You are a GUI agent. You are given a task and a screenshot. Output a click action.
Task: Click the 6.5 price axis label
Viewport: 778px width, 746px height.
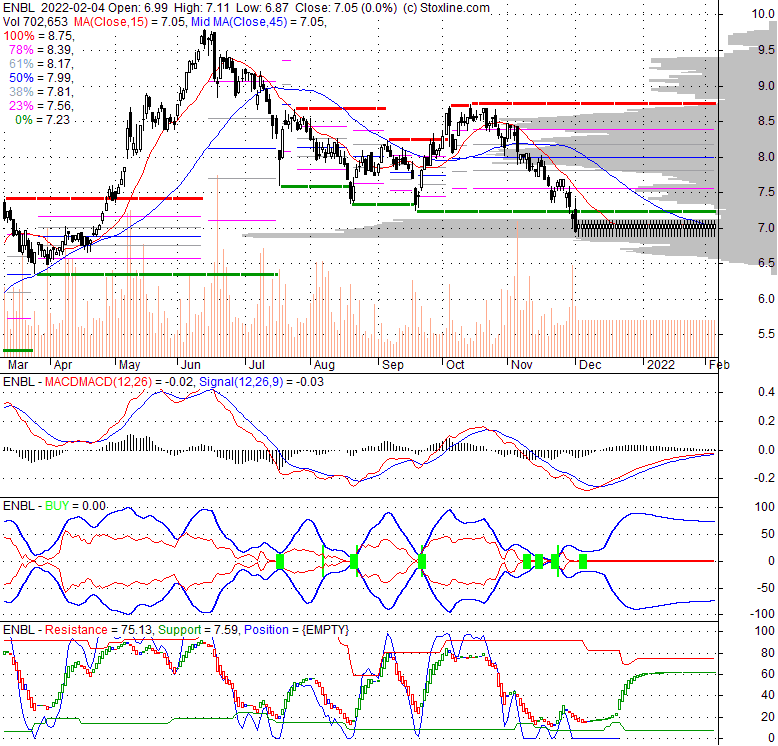coord(766,263)
